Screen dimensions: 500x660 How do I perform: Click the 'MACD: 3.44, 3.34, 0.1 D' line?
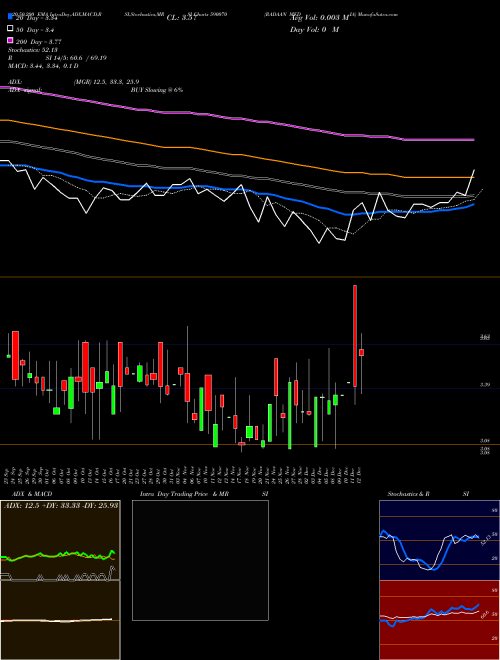43,66
